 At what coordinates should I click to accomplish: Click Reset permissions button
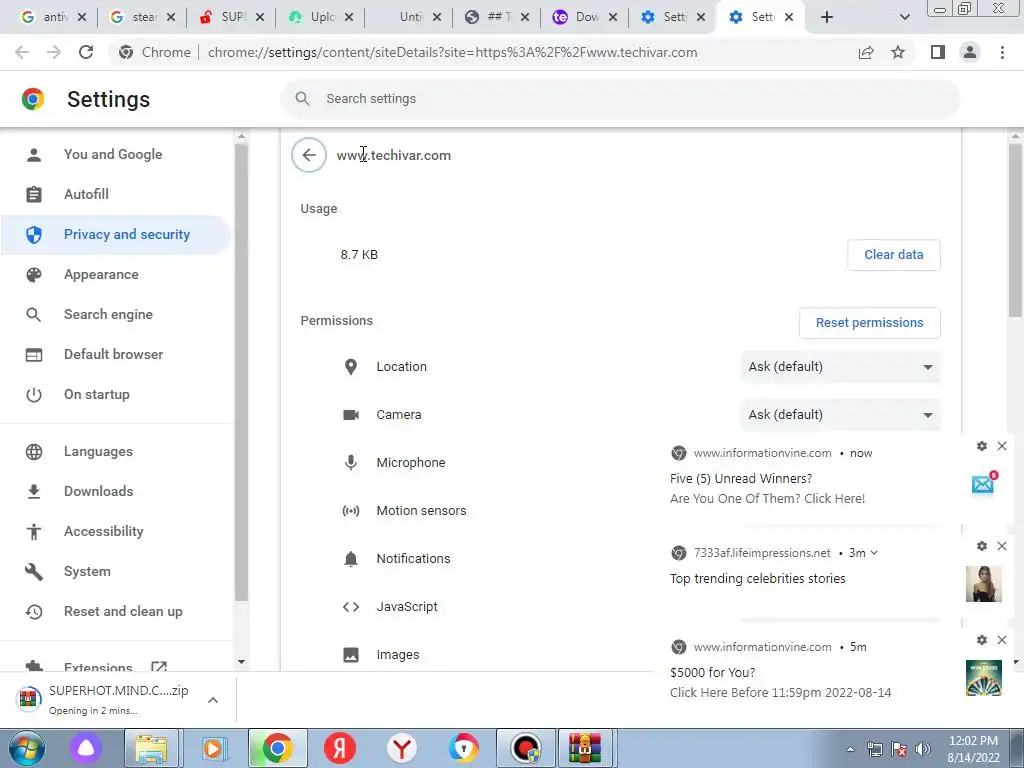point(869,323)
